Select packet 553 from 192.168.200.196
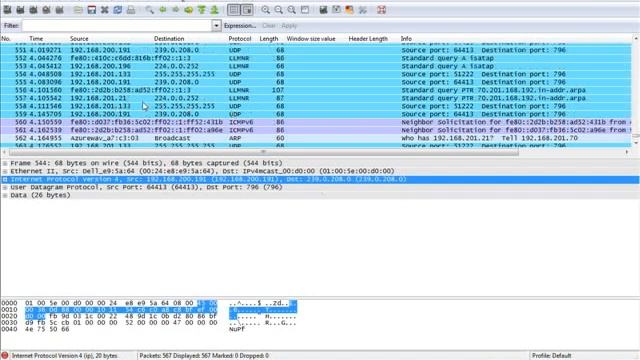This screenshot has width=640, height=360. [316, 66]
